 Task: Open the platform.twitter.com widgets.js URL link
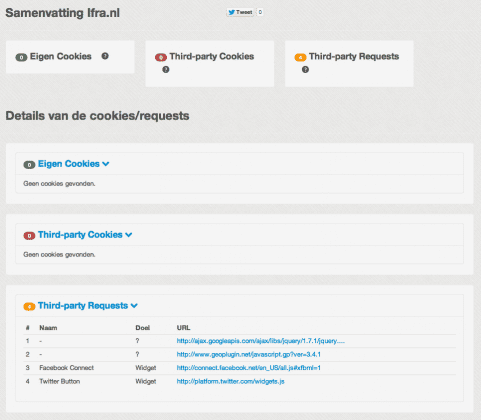(230, 381)
